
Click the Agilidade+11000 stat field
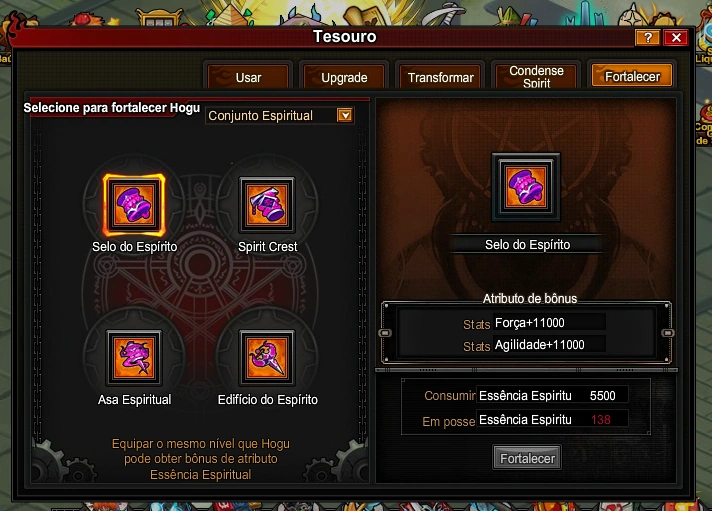tap(549, 345)
